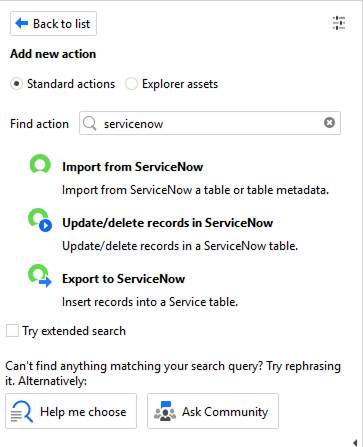
Task: Click the magnifier icon in search box
Action: (90, 123)
